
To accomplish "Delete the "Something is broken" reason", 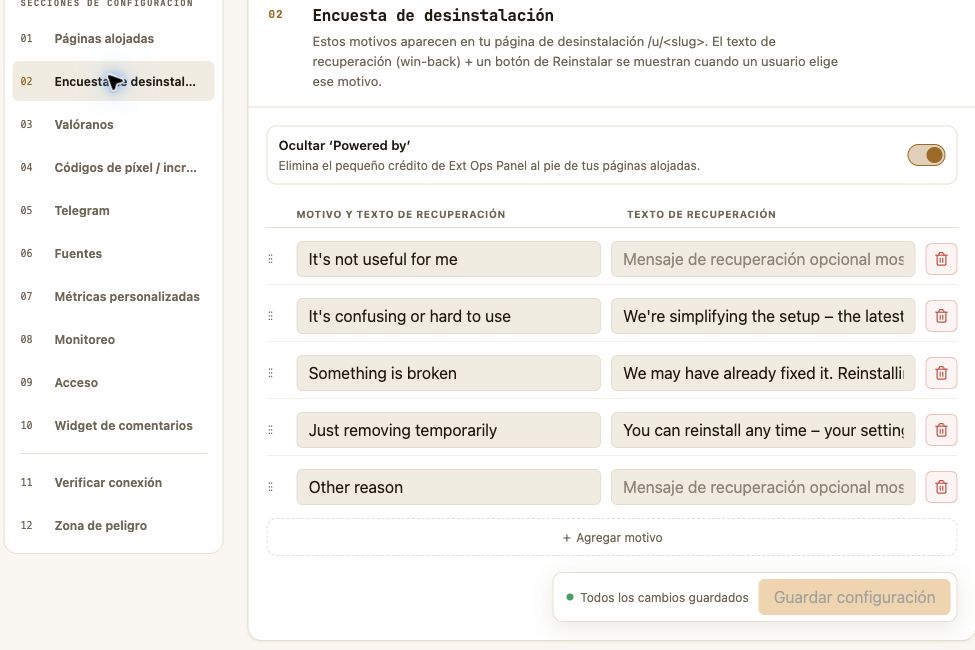I will pyautogui.click(x=941, y=373).
